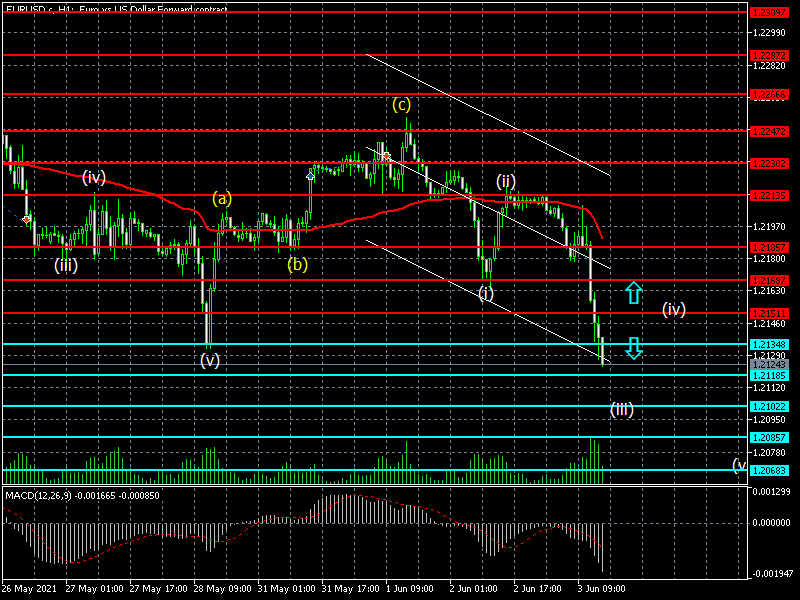
Task: Click the red 1.22666 price level tag
Action: 769,94
